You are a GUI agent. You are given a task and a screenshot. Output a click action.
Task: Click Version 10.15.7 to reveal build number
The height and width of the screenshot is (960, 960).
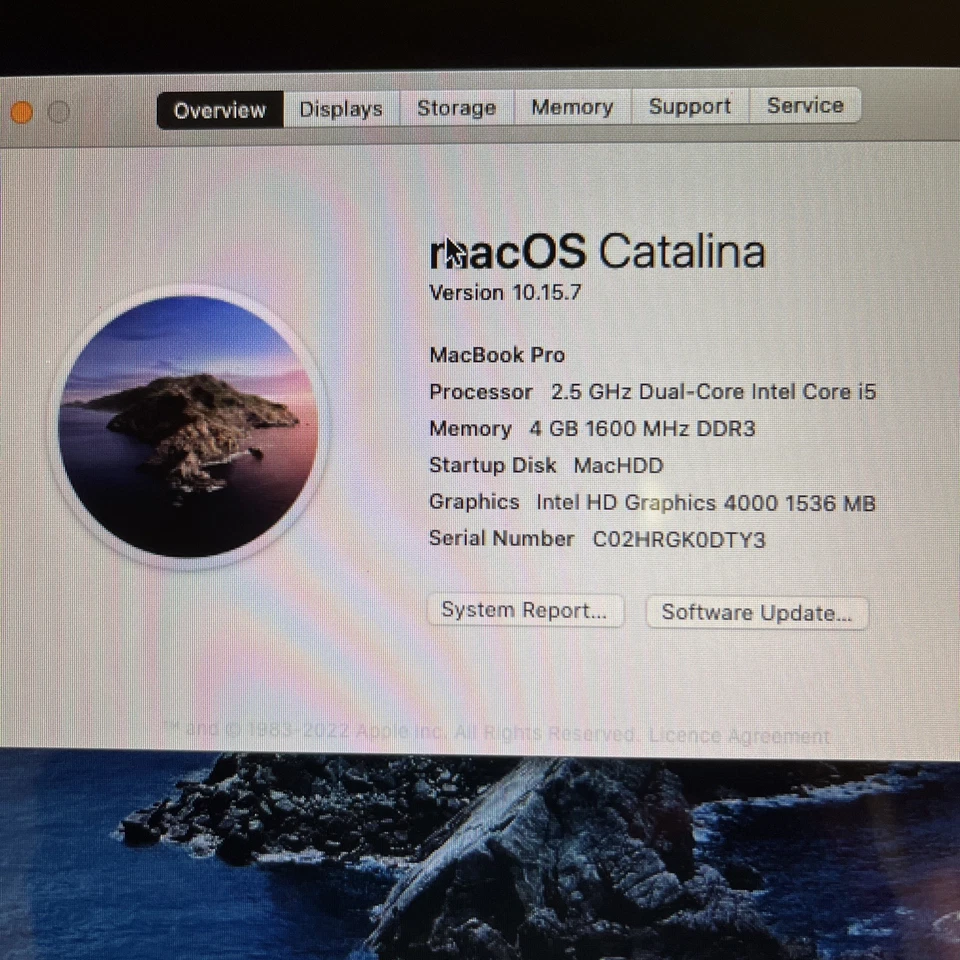(x=504, y=293)
